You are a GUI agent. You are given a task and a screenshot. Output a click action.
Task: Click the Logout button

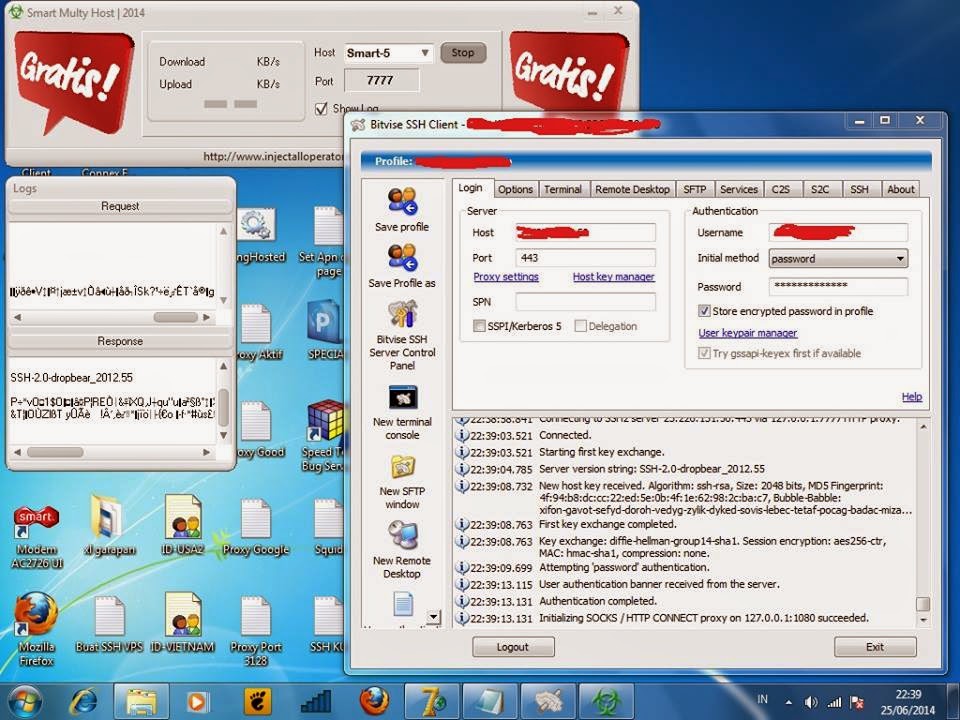pyautogui.click(x=513, y=647)
